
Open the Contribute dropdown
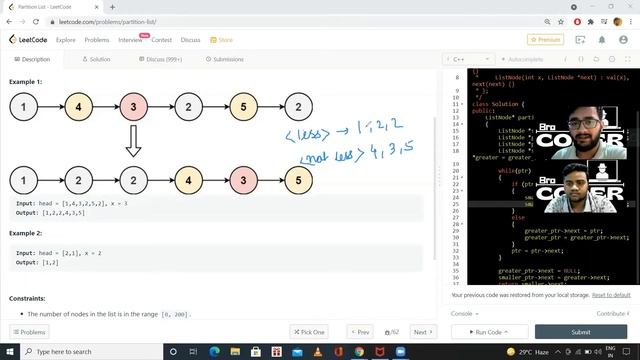(613, 313)
